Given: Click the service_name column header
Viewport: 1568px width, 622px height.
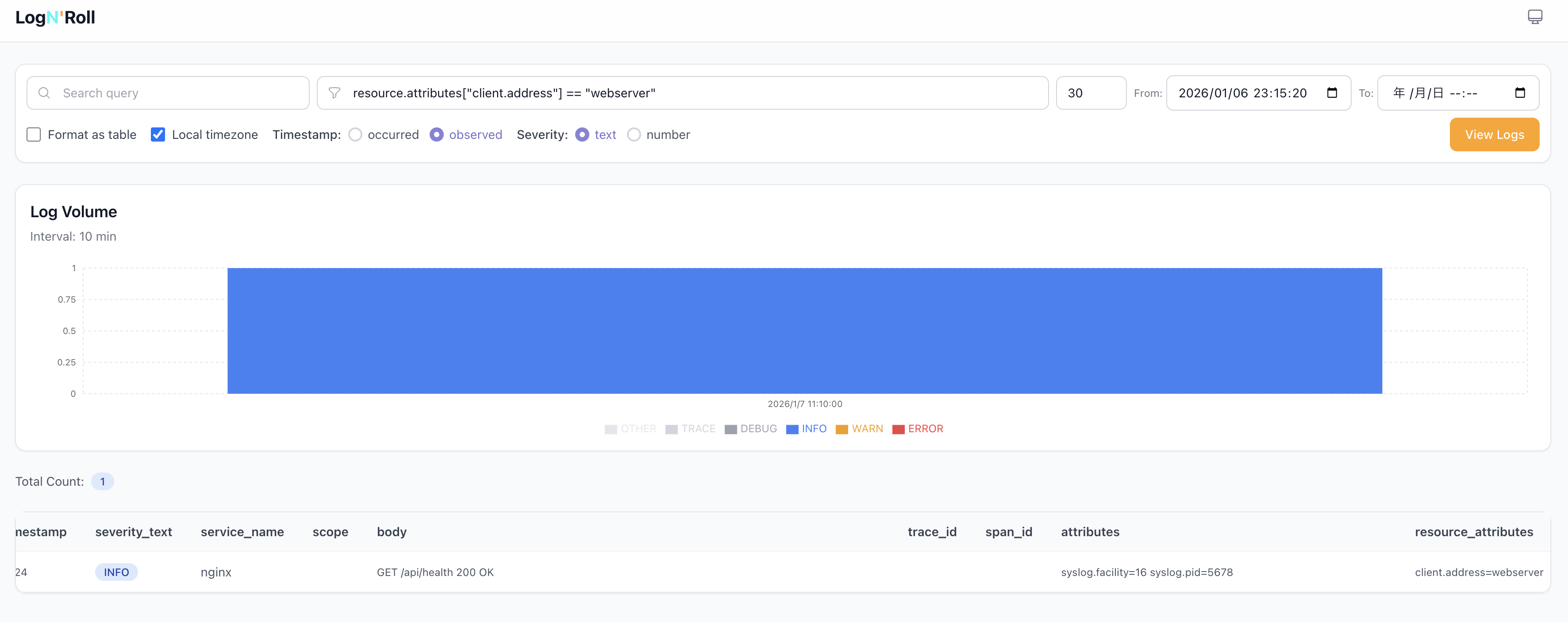Looking at the screenshot, I should click(242, 532).
